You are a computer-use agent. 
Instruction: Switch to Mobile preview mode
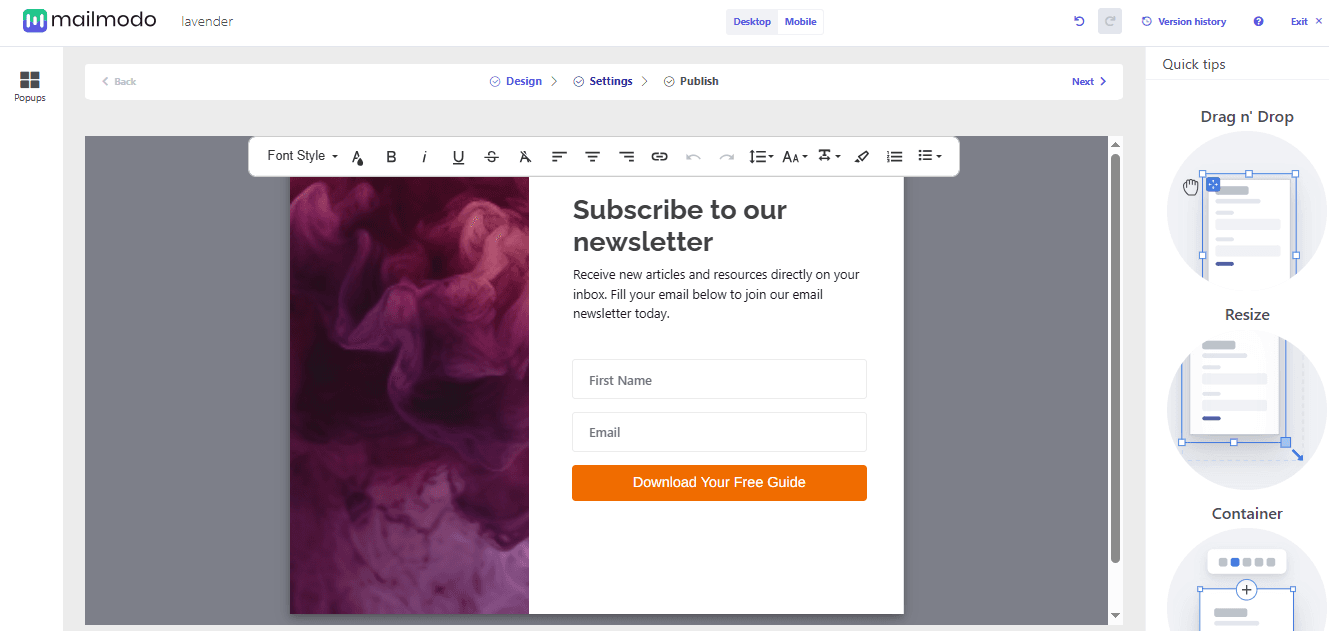click(x=800, y=21)
